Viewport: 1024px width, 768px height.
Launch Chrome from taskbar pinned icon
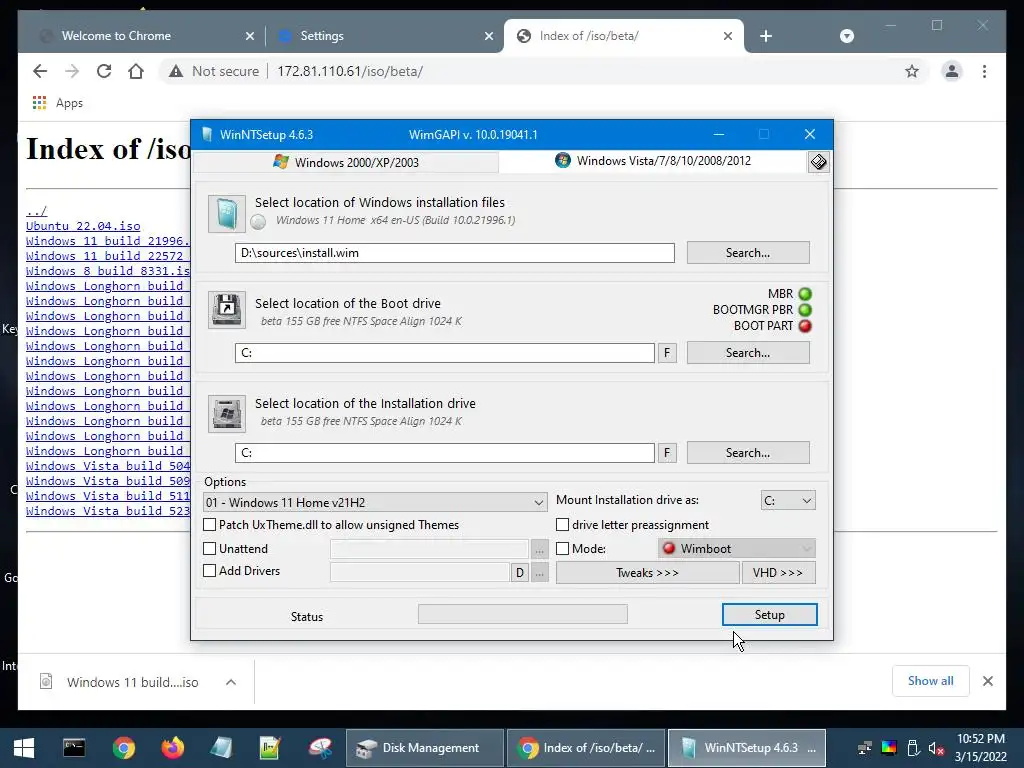(123, 748)
